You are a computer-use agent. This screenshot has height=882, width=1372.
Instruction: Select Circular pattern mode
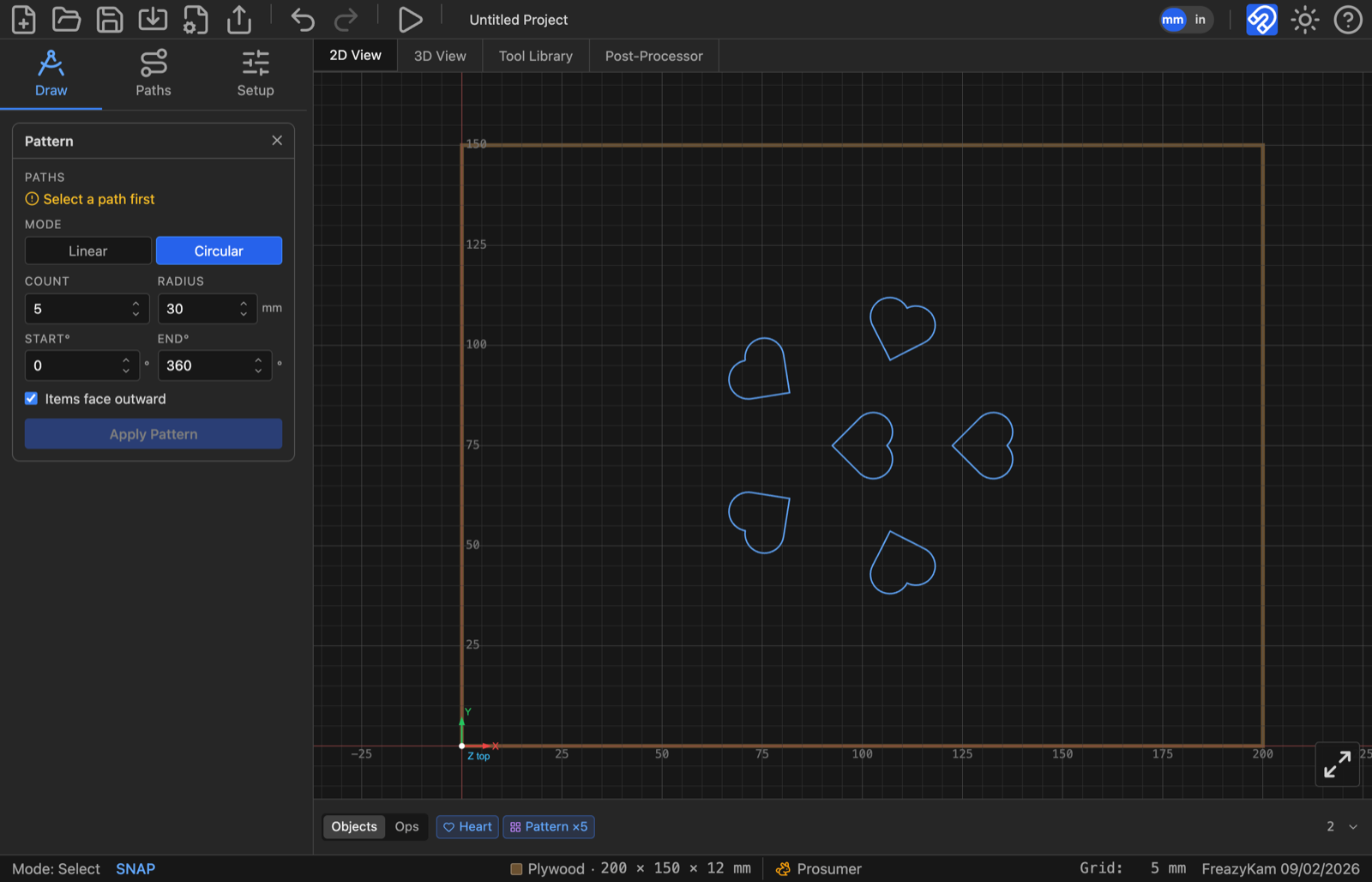coord(219,251)
